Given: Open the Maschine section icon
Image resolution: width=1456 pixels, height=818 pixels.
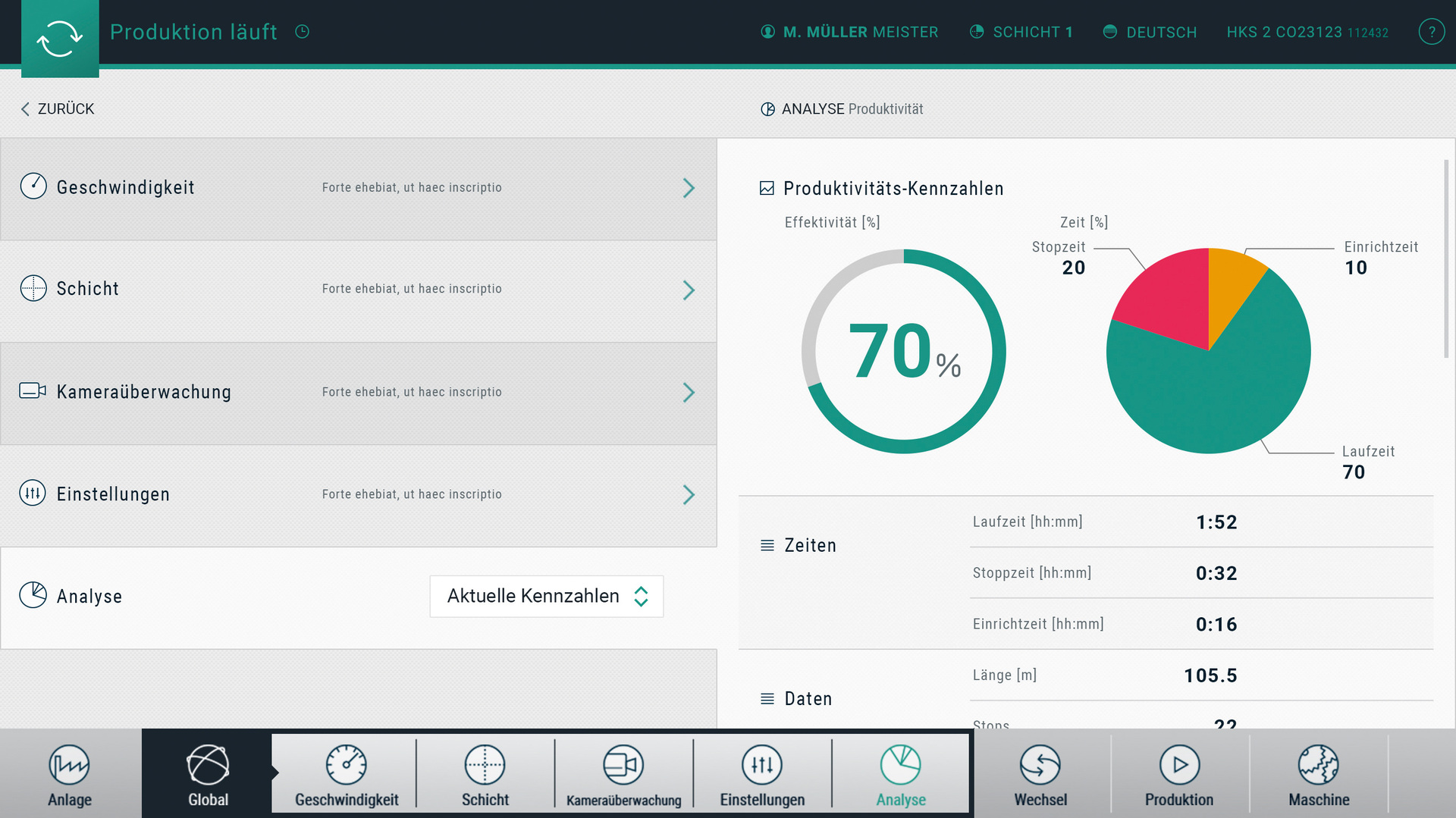Looking at the screenshot, I should (1318, 765).
